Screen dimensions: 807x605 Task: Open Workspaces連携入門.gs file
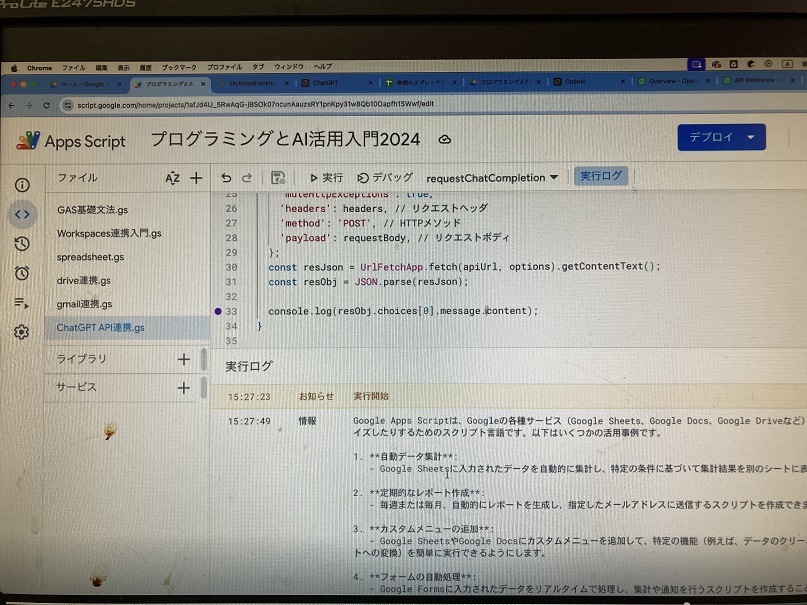click(109, 234)
